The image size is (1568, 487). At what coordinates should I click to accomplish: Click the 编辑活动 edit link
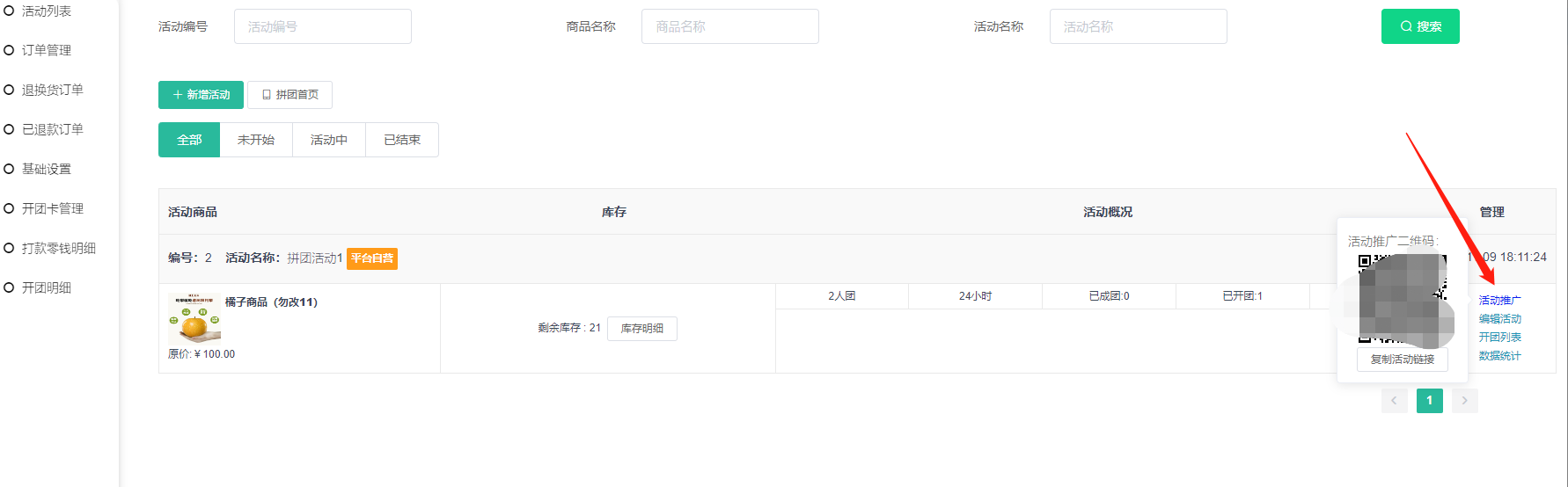(x=1499, y=319)
